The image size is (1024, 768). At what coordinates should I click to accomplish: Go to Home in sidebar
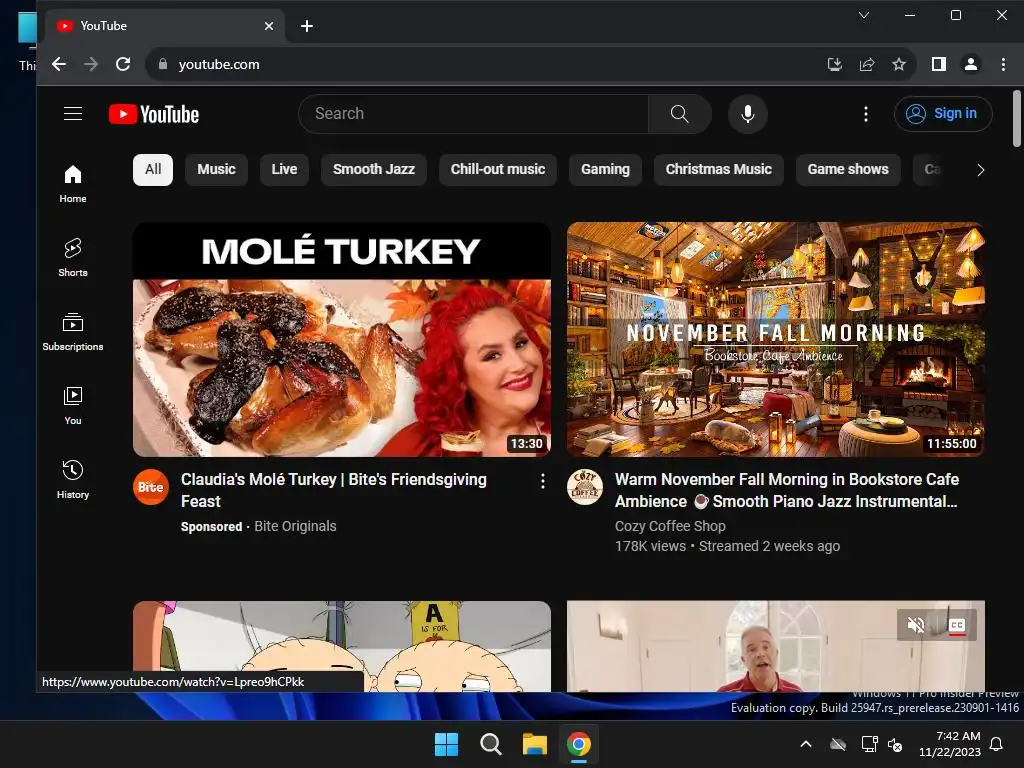click(x=72, y=184)
